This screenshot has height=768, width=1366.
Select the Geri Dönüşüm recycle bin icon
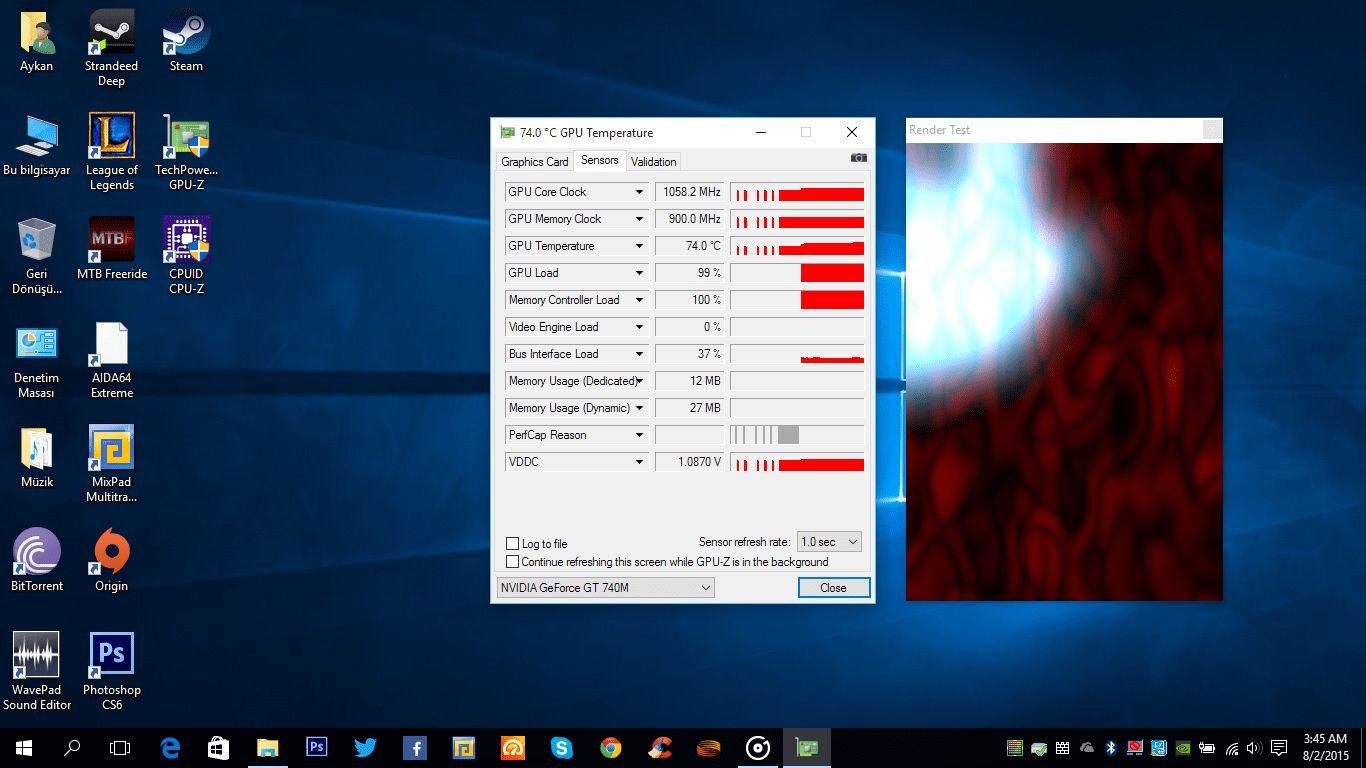tap(37, 256)
